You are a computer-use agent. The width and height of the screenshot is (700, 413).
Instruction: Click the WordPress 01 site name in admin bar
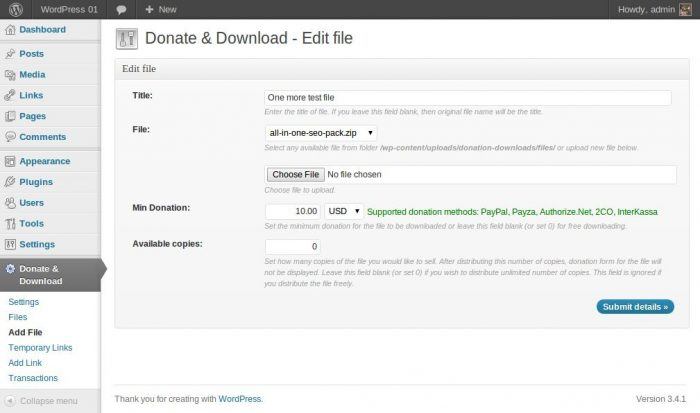pyautogui.click(x=69, y=9)
